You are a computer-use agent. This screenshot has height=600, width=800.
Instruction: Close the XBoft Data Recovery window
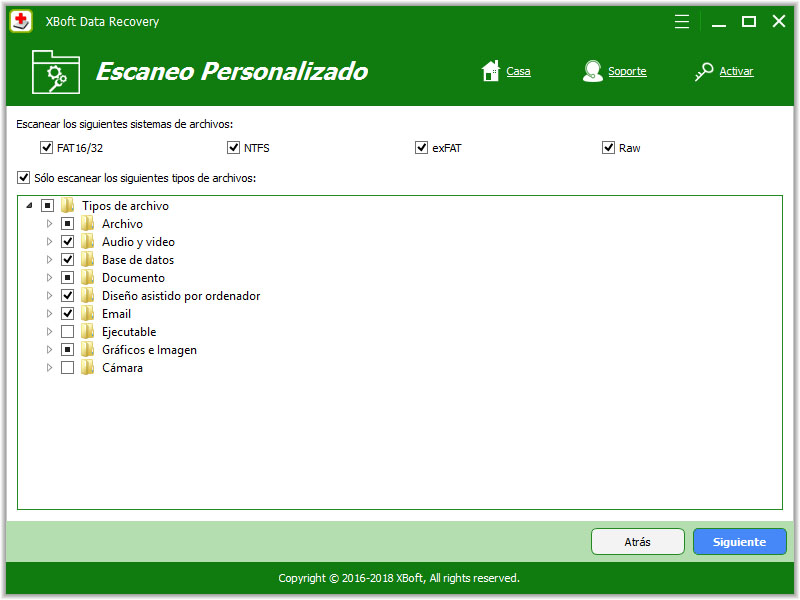tap(779, 21)
